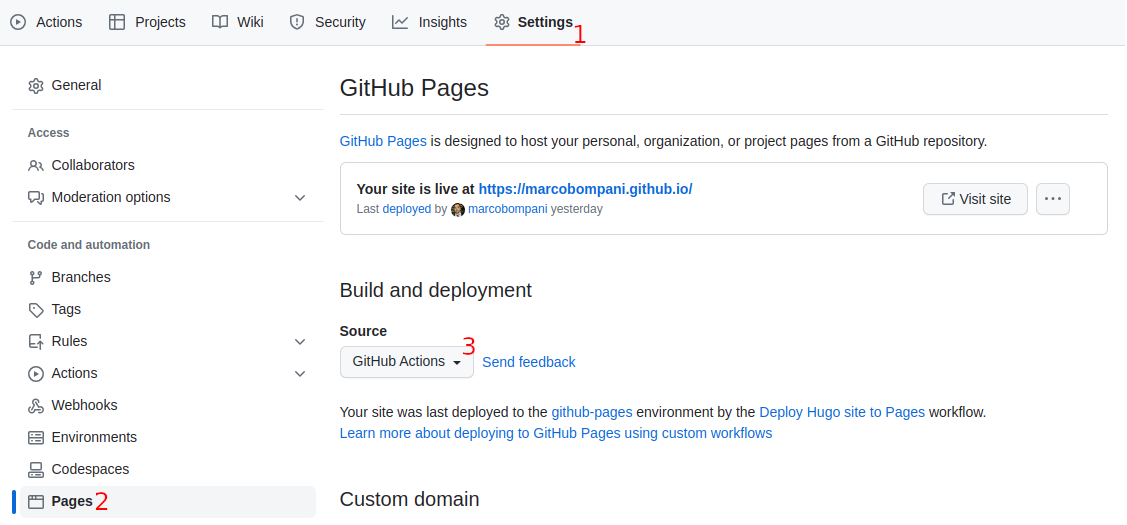
Task: Open Deploy Hugo site to Pages workflow link
Action: tap(842, 413)
